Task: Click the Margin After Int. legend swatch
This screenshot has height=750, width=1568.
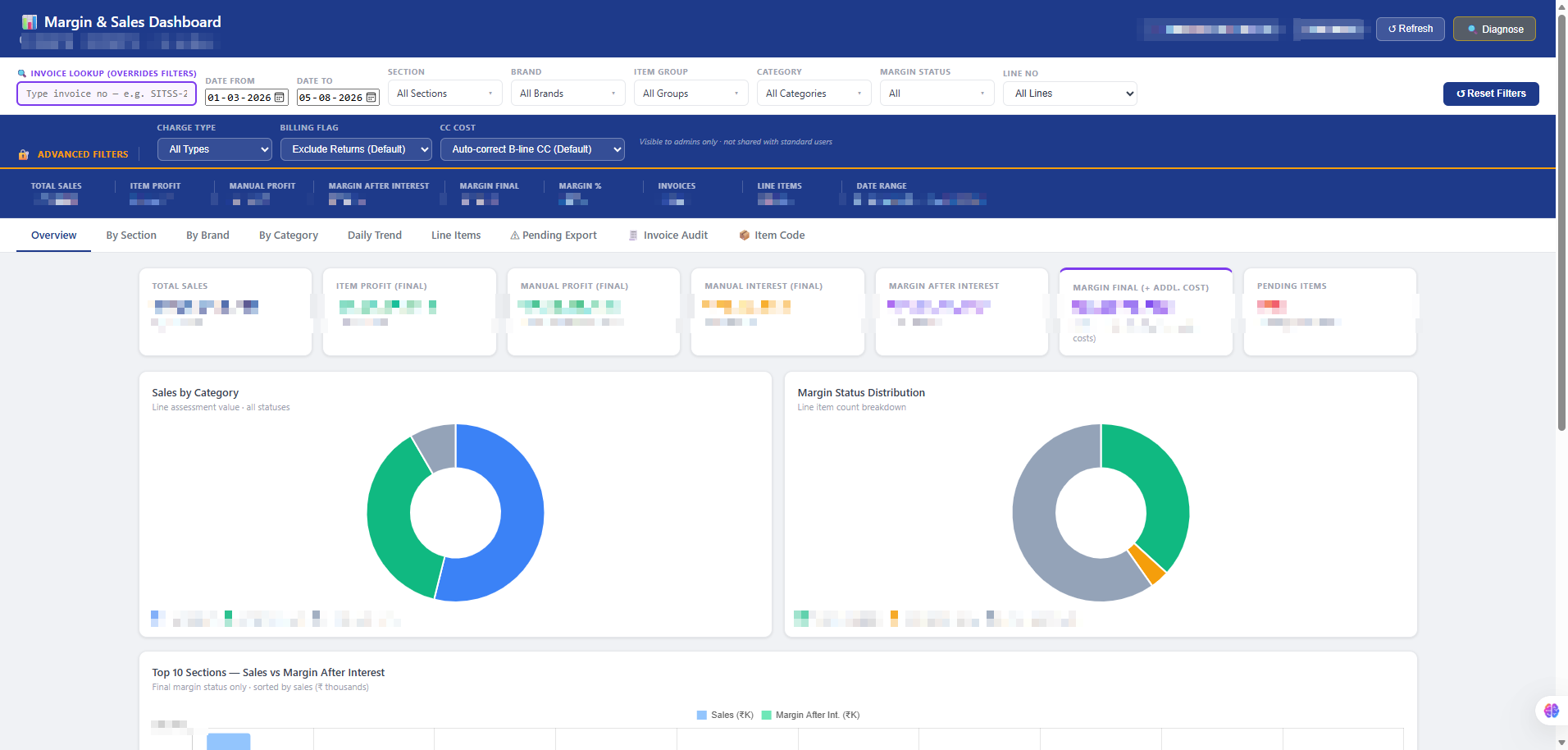Action: click(x=767, y=716)
